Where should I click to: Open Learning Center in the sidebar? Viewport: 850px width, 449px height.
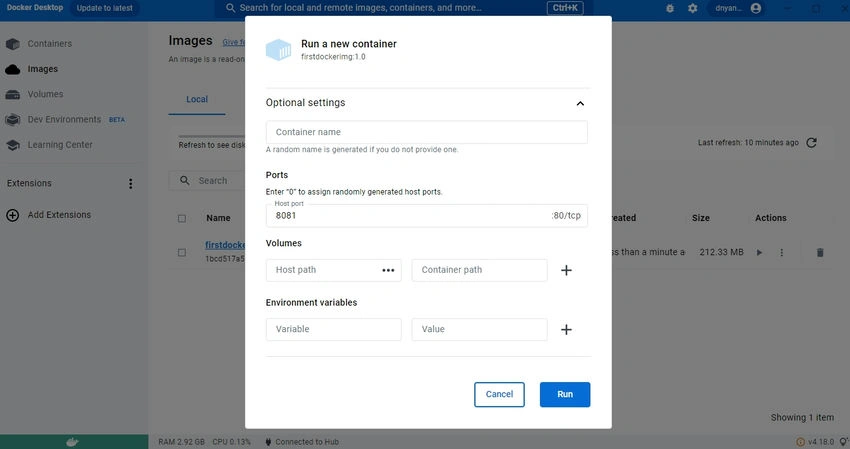[x=60, y=145]
